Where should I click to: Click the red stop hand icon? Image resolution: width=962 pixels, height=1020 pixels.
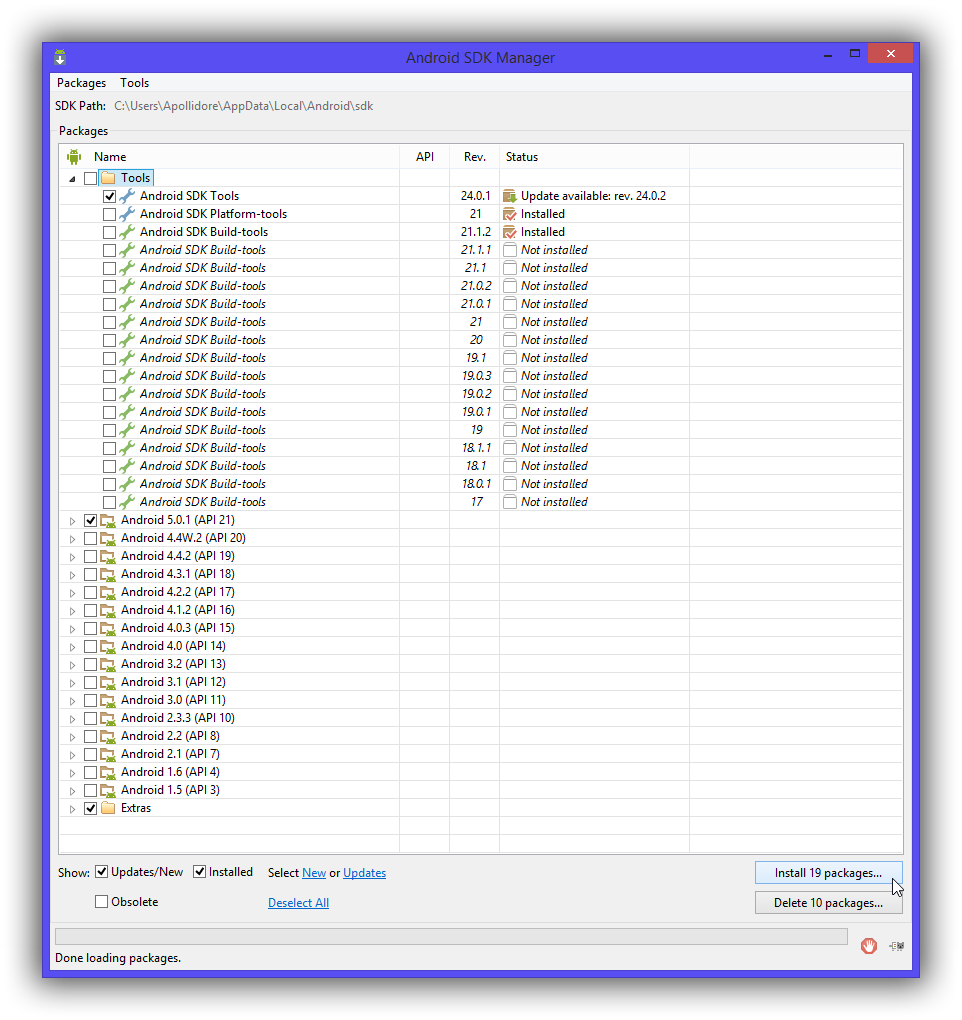[868, 946]
